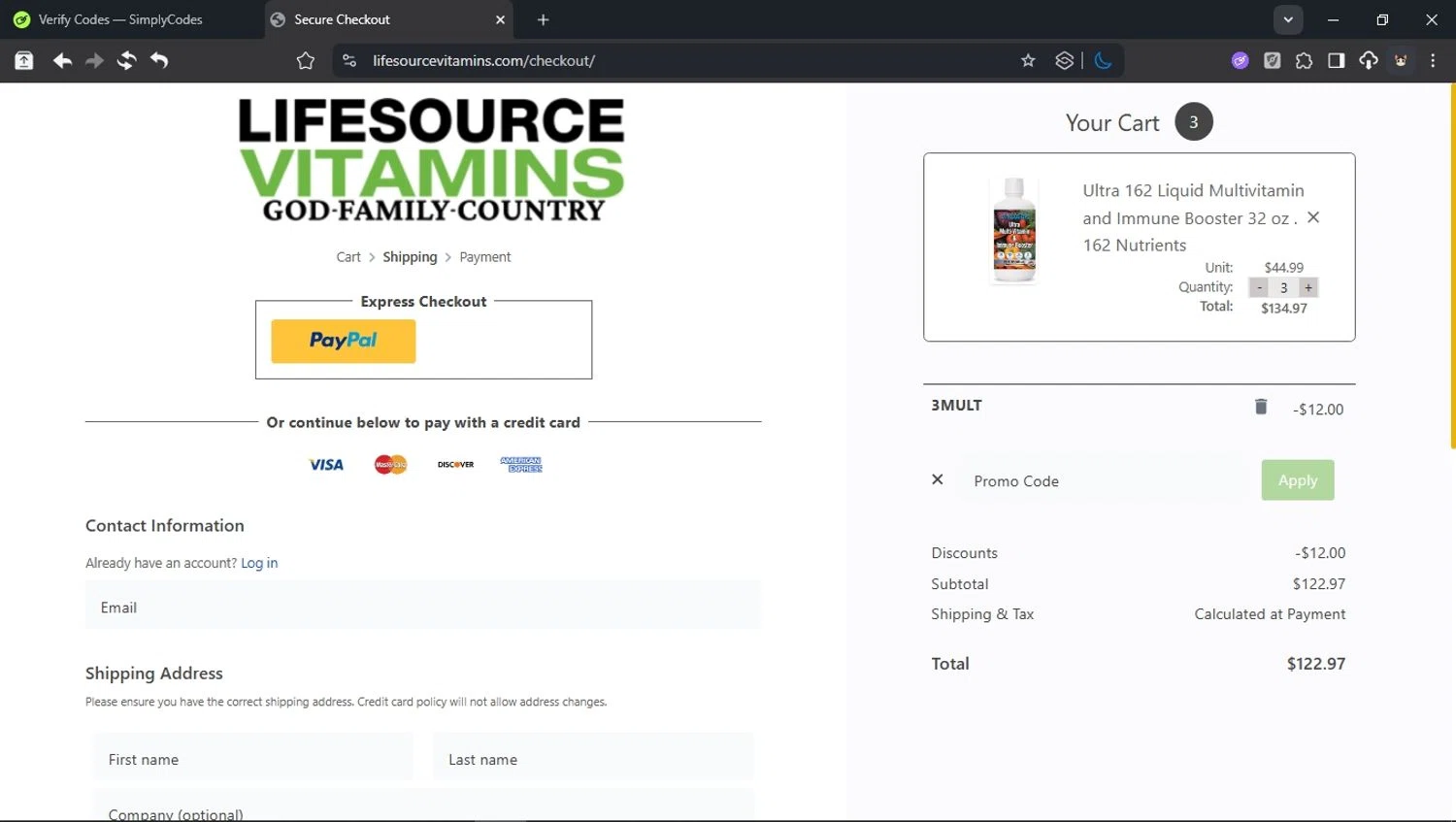Open the browser three-dot menu
1456x822 pixels.
click(x=1433, y=61)
